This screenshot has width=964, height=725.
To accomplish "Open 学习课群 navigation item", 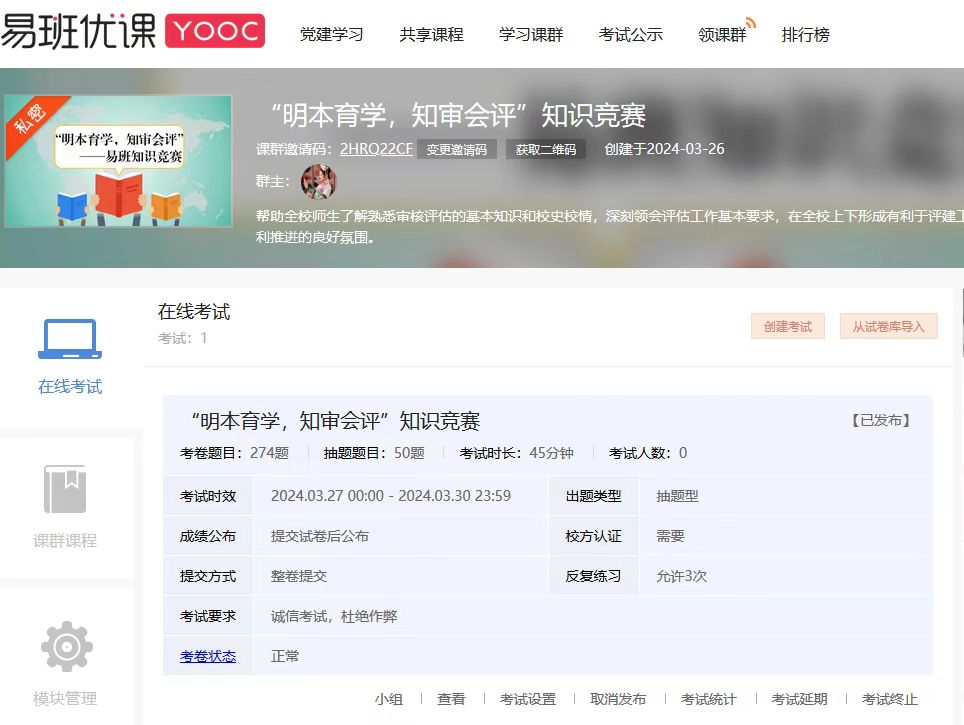I will click(x=531, y=34).
